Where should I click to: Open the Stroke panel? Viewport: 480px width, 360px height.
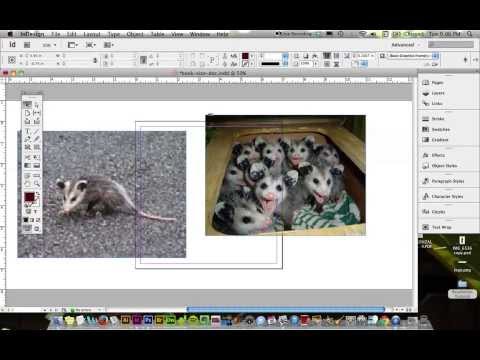[433, 119]
